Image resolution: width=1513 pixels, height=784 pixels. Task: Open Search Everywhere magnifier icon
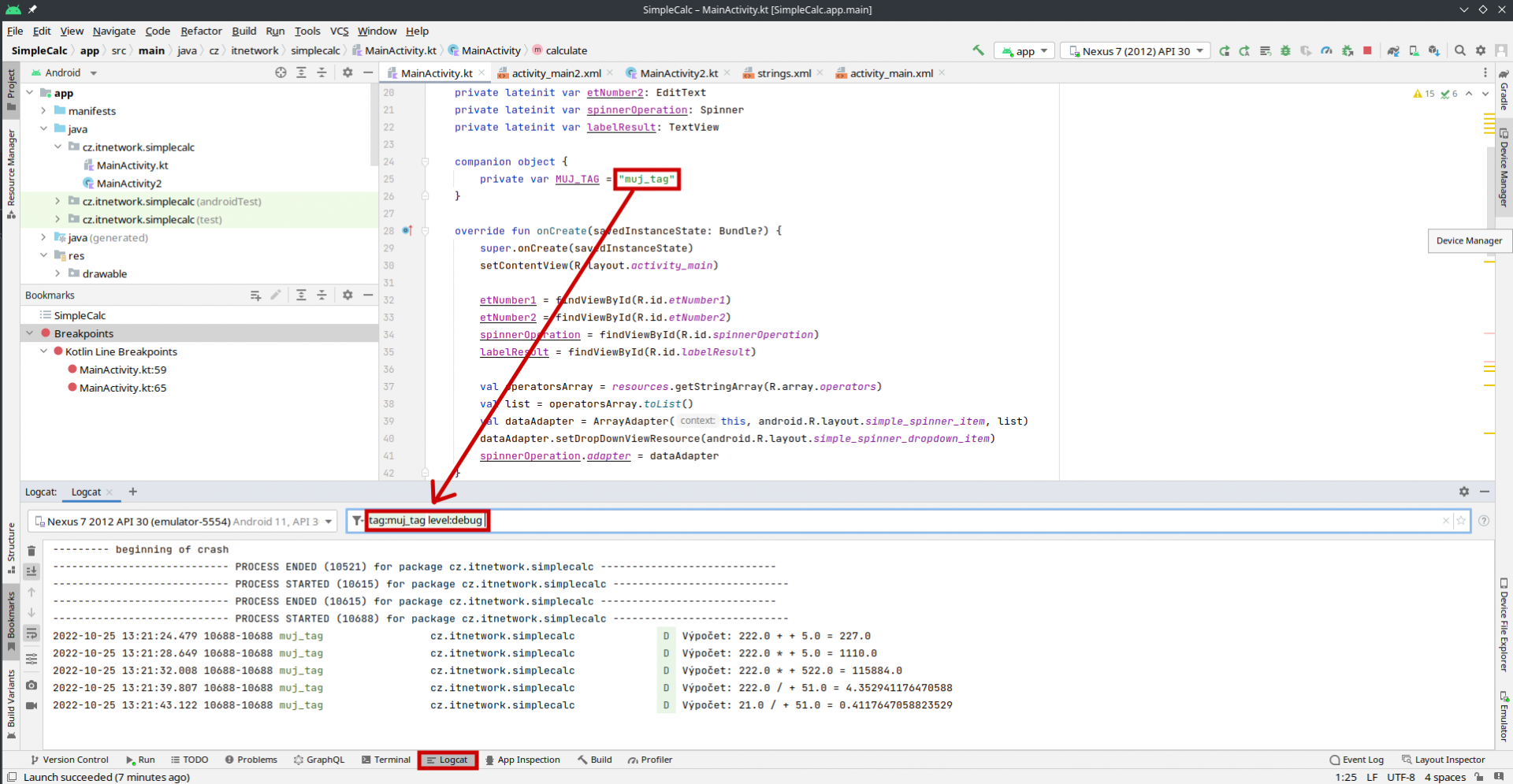click(1459, 50)
